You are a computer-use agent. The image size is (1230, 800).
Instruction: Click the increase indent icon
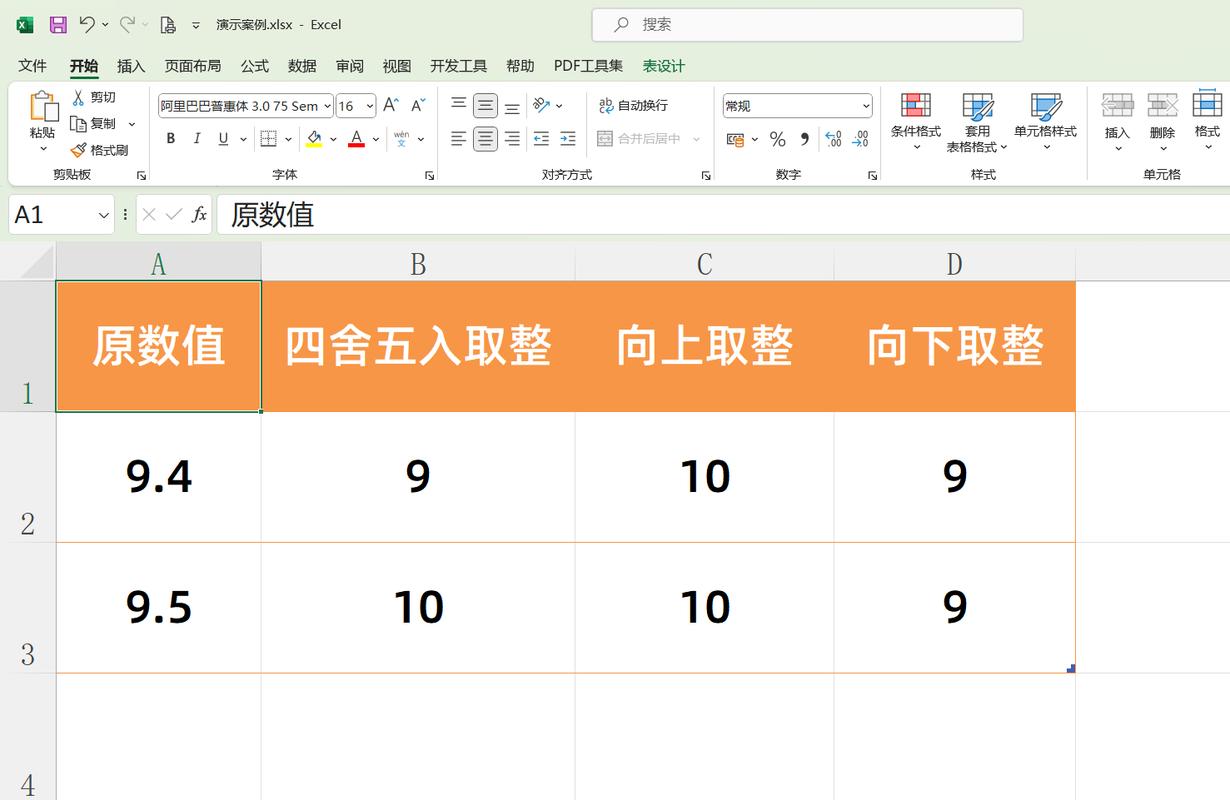(568, 139)
